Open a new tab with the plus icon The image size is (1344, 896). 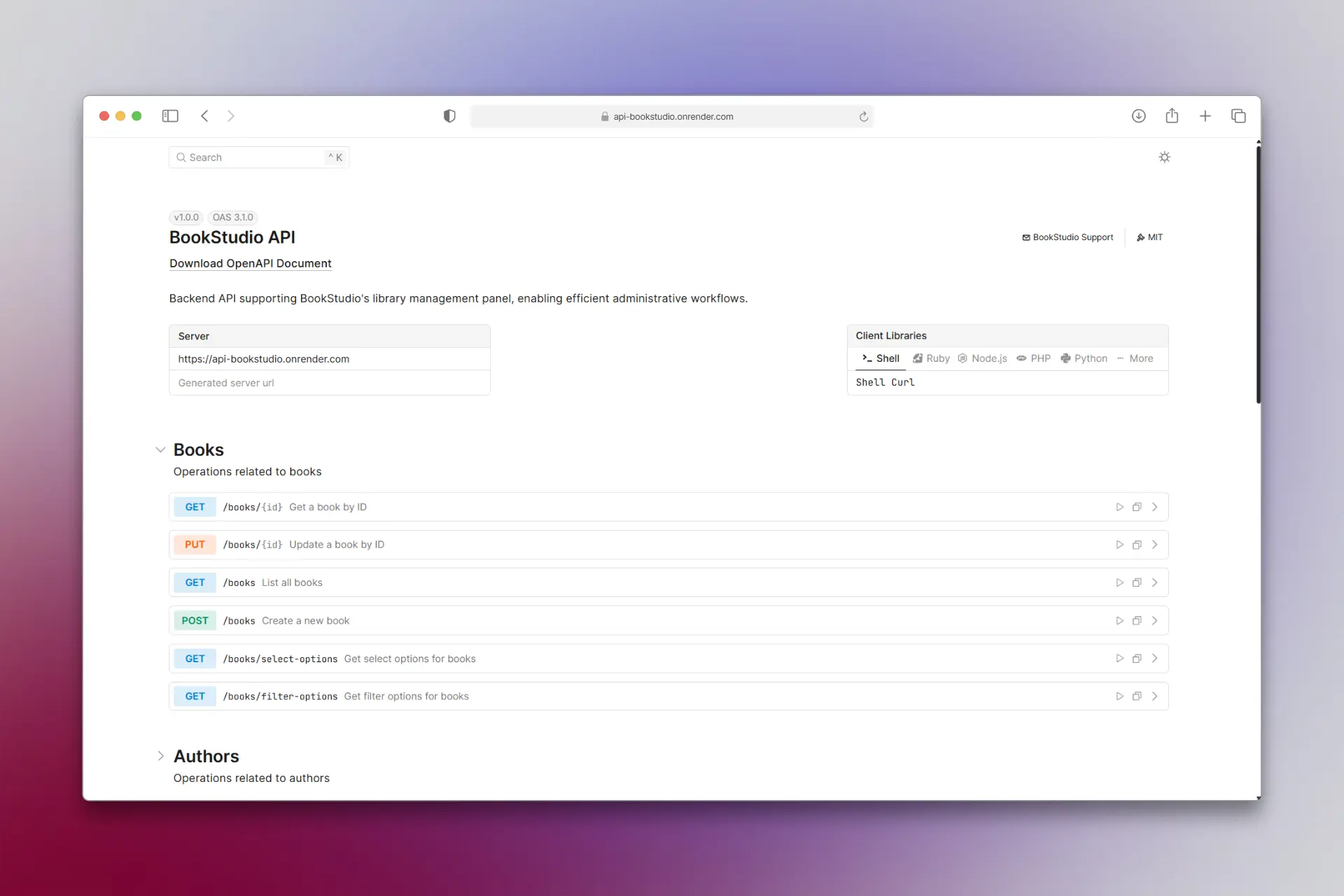pos(1205,115)
